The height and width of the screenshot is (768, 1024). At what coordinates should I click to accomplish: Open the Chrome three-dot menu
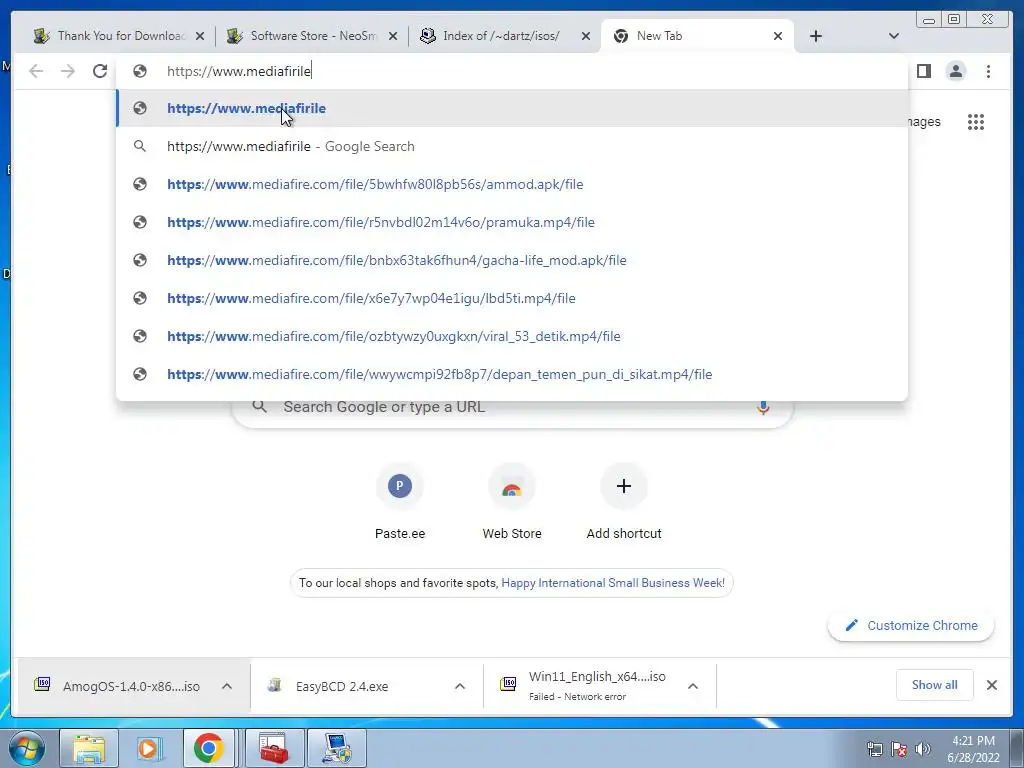pos(988,71)
